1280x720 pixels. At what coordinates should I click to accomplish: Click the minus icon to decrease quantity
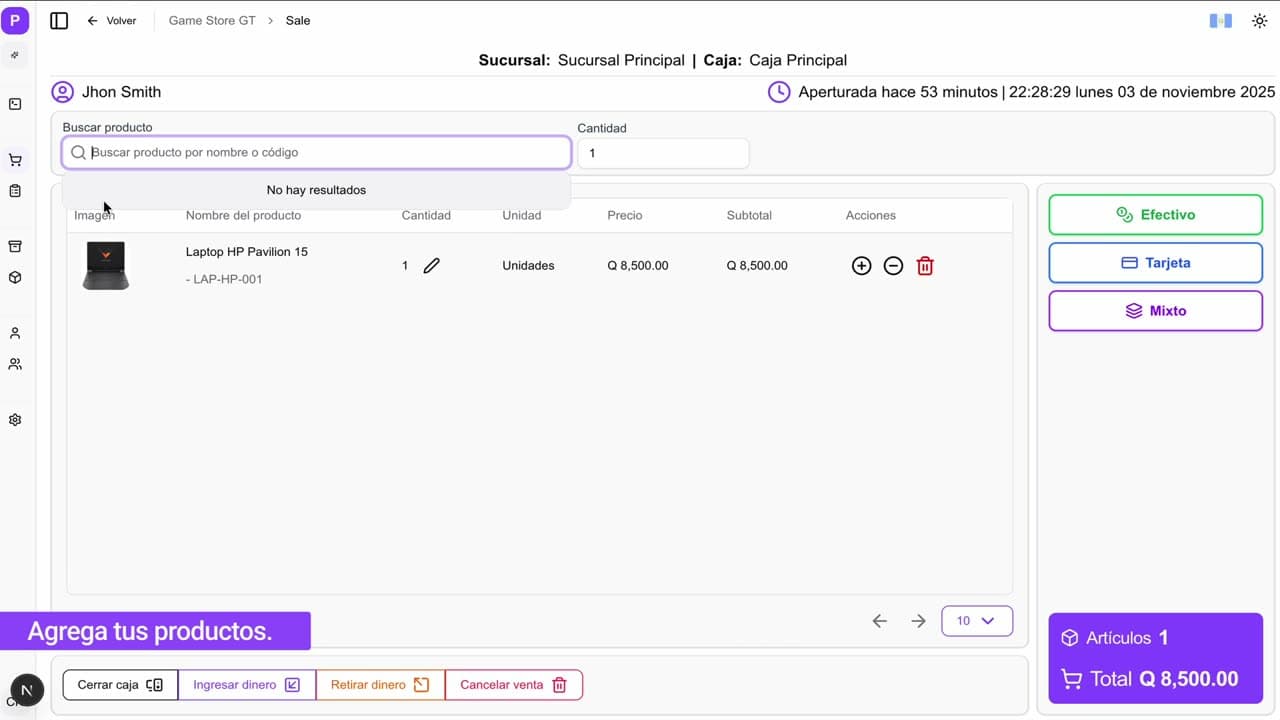pyautogui.click(x=893, y=266)
